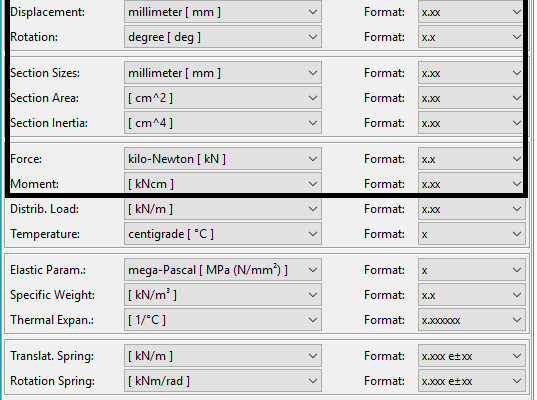Open the Thermal Expan. 1/°C dropdown
Viewport: 537px width, 400px height.
click(223, 320)
